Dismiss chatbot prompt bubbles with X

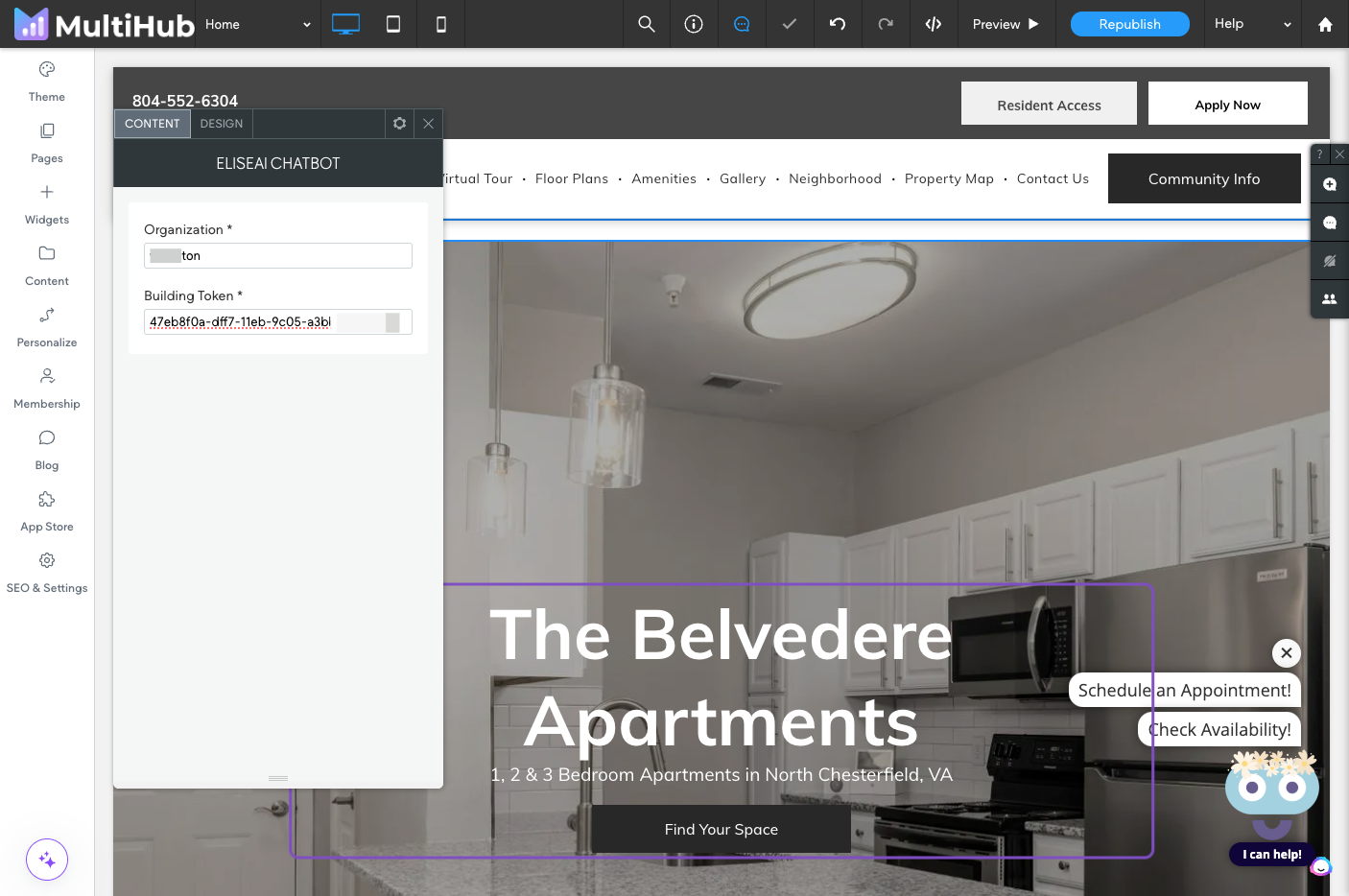point(1287,653)
